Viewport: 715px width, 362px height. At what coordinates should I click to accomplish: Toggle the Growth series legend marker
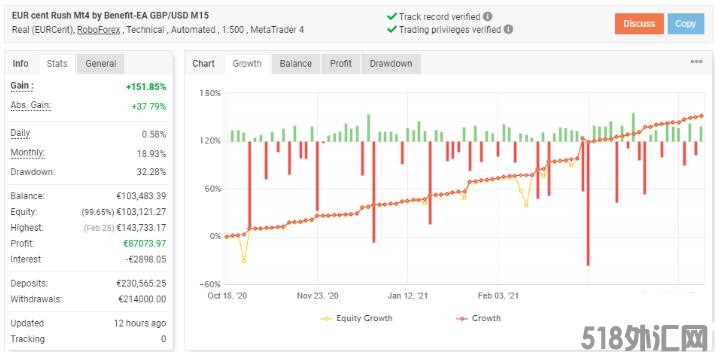click(462, 319)
